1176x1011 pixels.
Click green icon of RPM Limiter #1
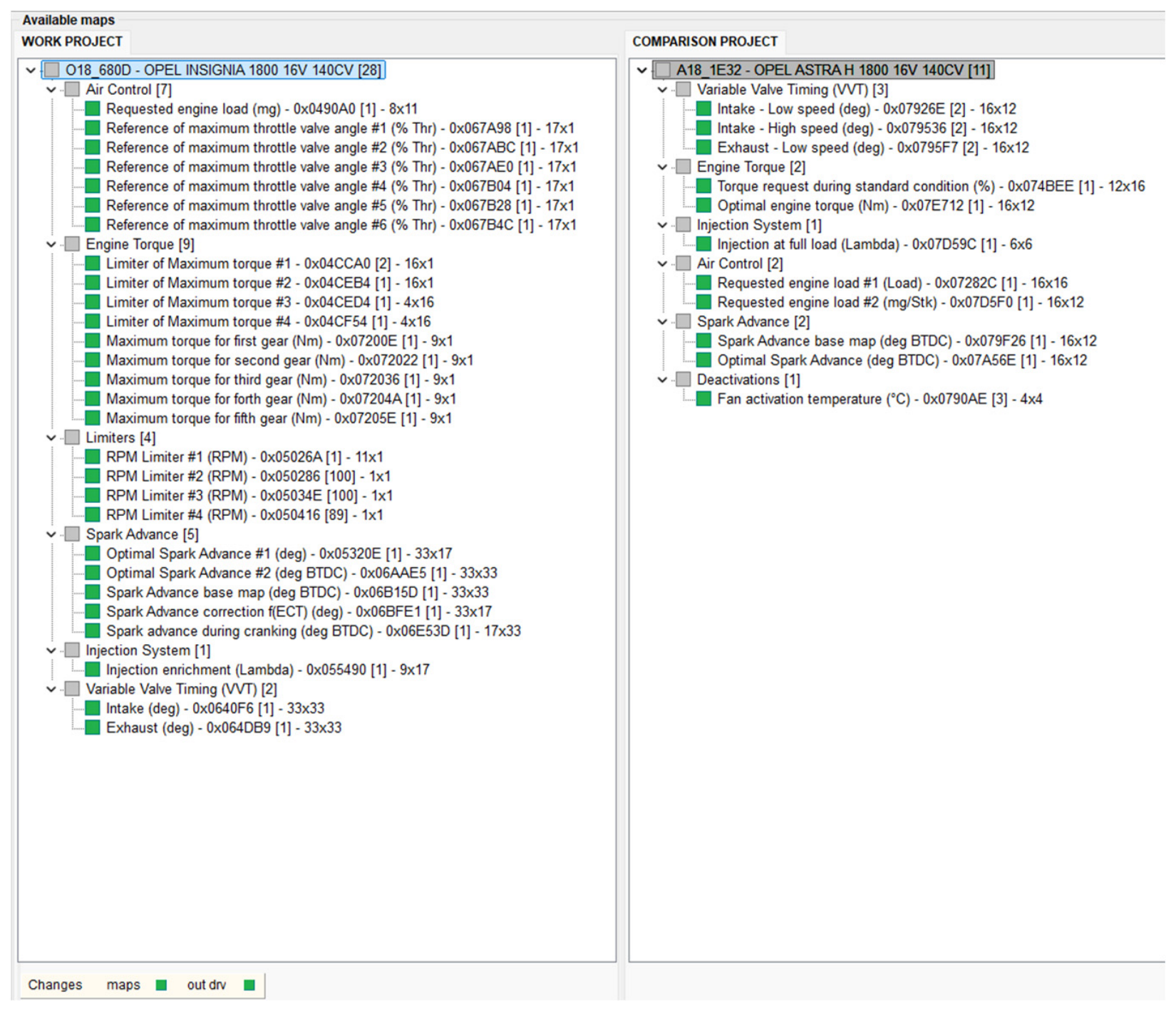tap(93, 457)
